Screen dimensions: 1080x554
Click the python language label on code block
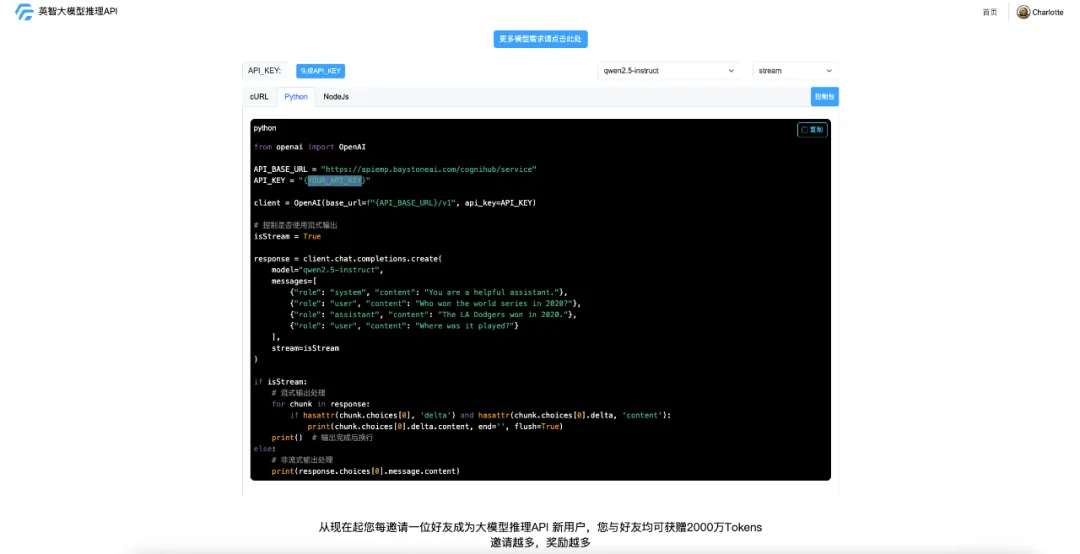click(265, 128)
